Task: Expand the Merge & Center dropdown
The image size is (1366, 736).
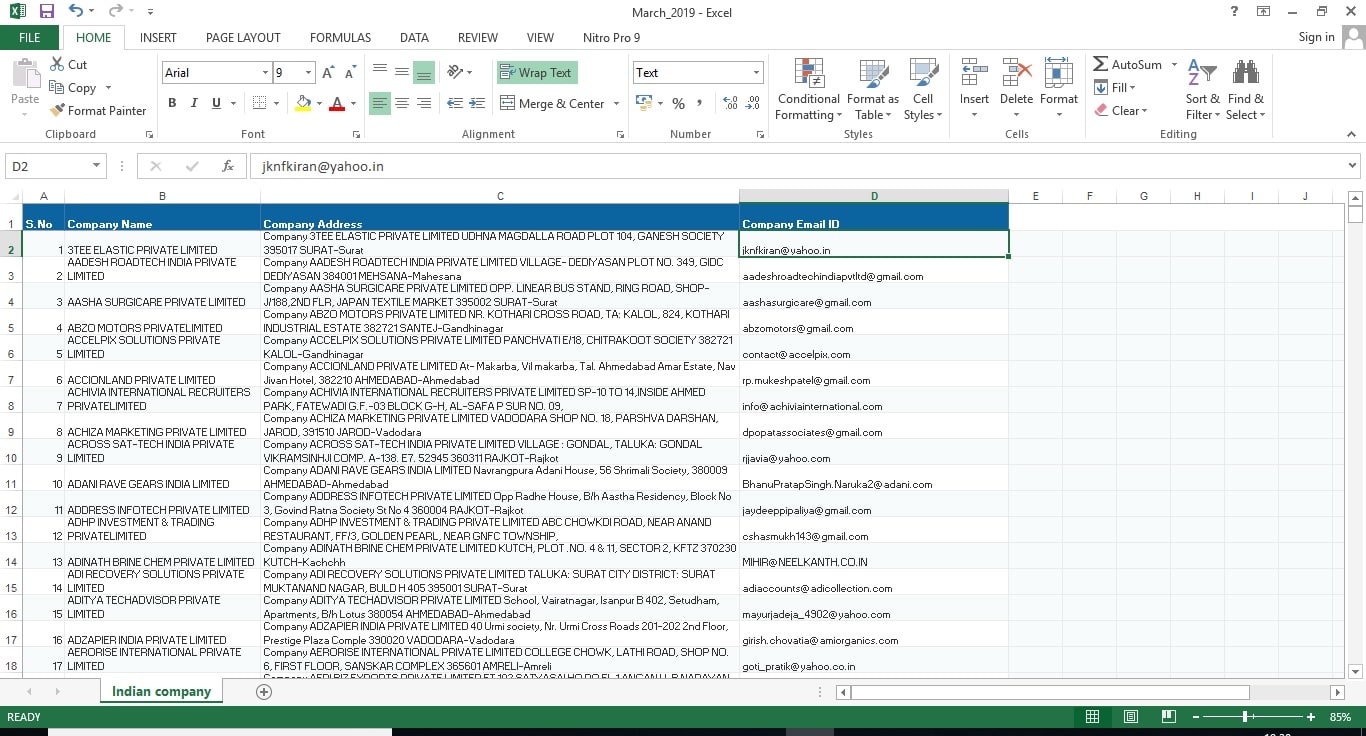Action: point(617,103)
